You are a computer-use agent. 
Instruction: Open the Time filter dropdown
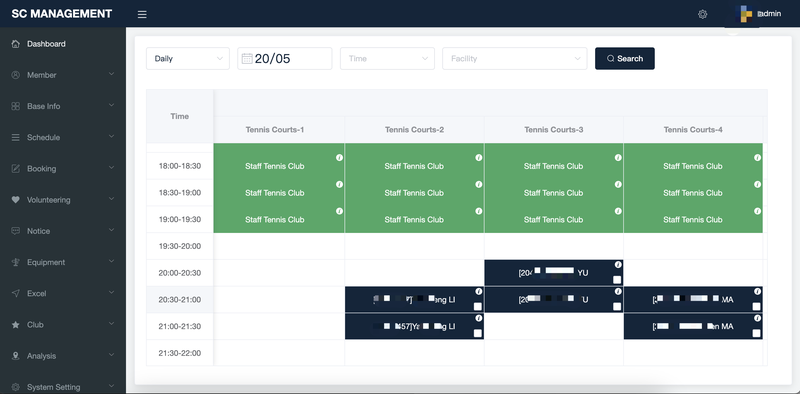387,59
